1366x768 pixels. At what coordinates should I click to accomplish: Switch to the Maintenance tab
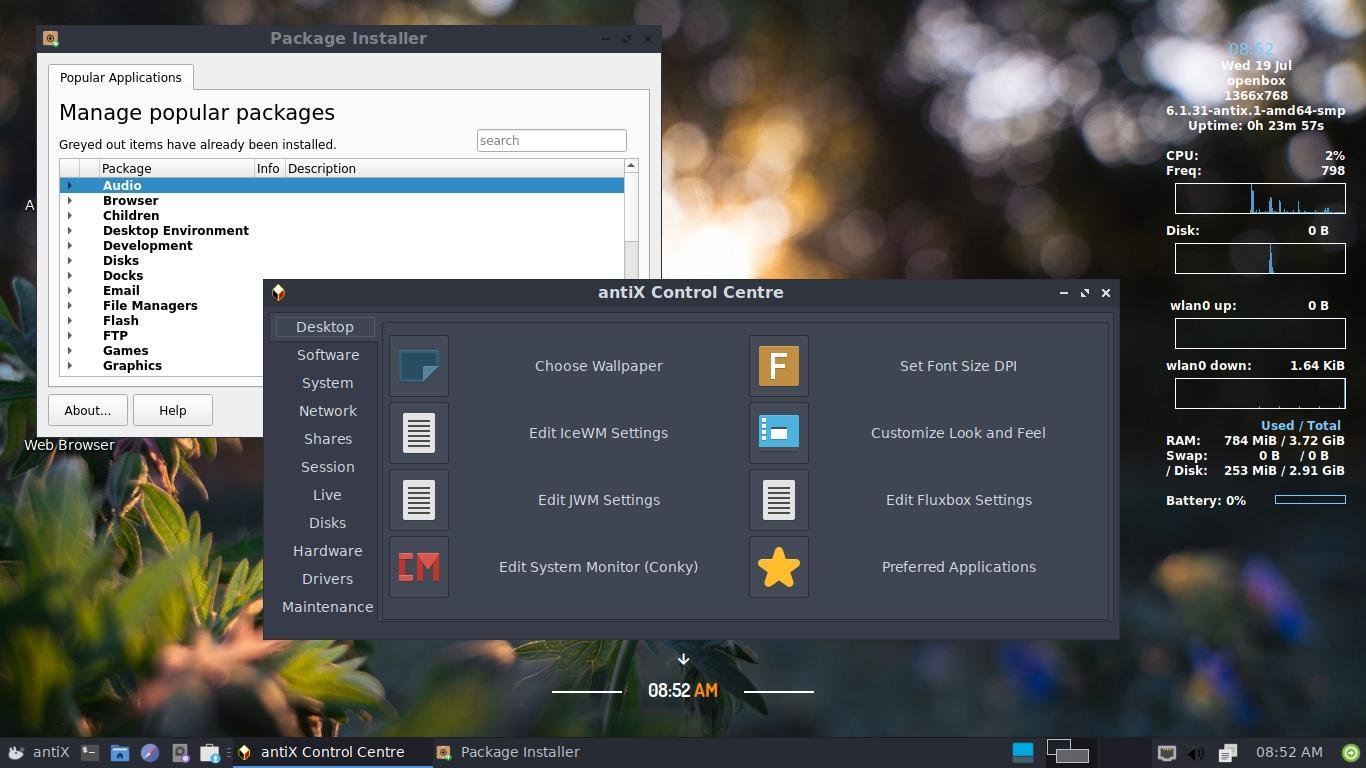coord(327,607)
